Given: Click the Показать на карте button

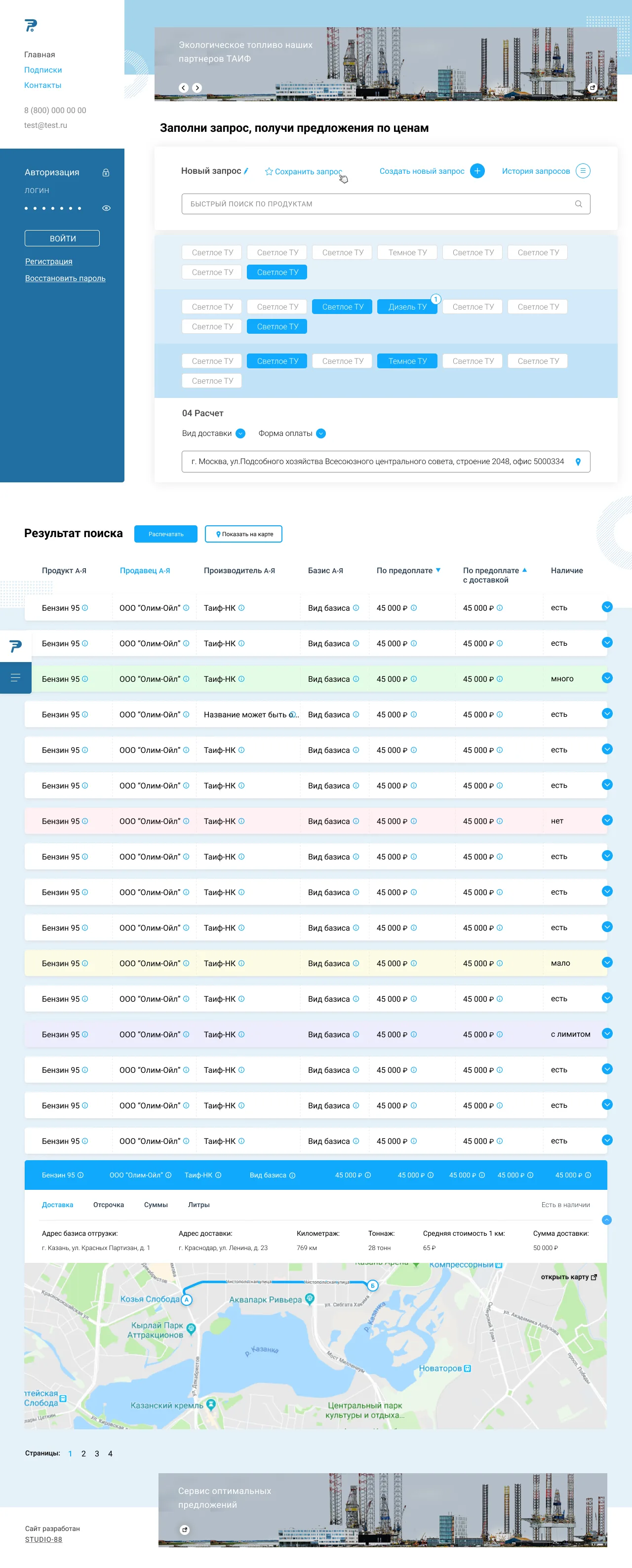Looking at the screenshot, I should 243,534.
